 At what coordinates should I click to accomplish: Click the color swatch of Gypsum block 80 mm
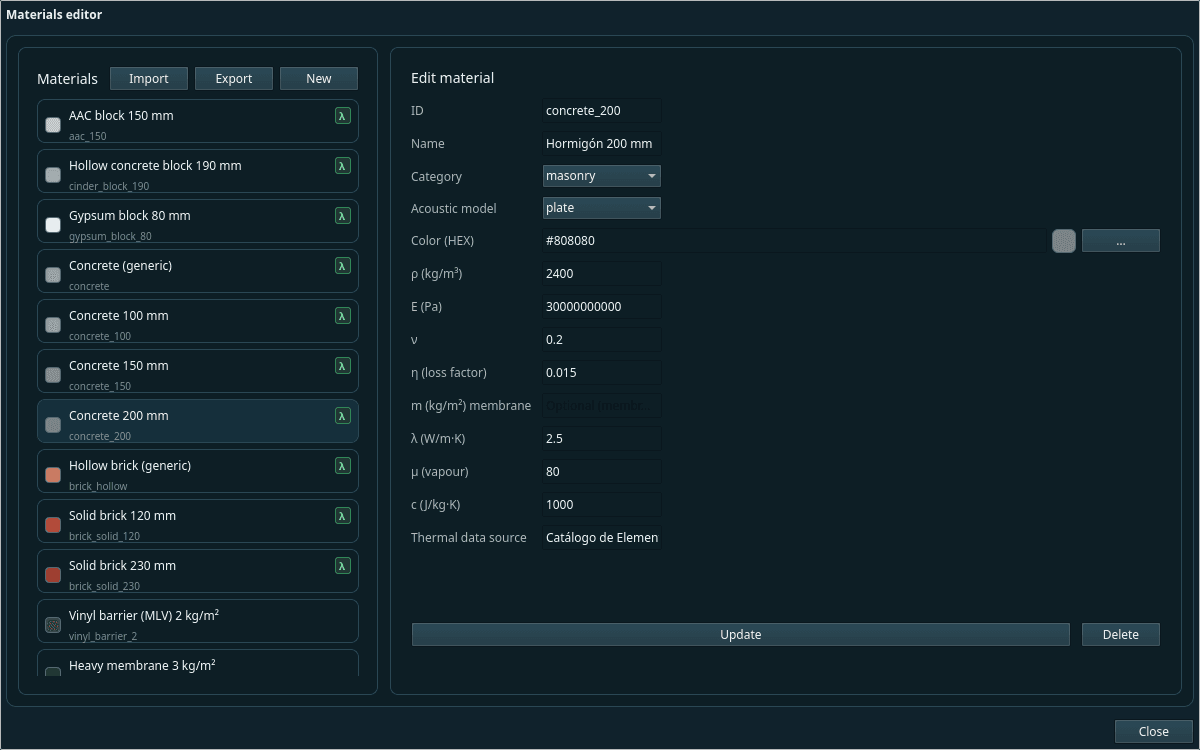pyautogui.click(x=53, y=225)
